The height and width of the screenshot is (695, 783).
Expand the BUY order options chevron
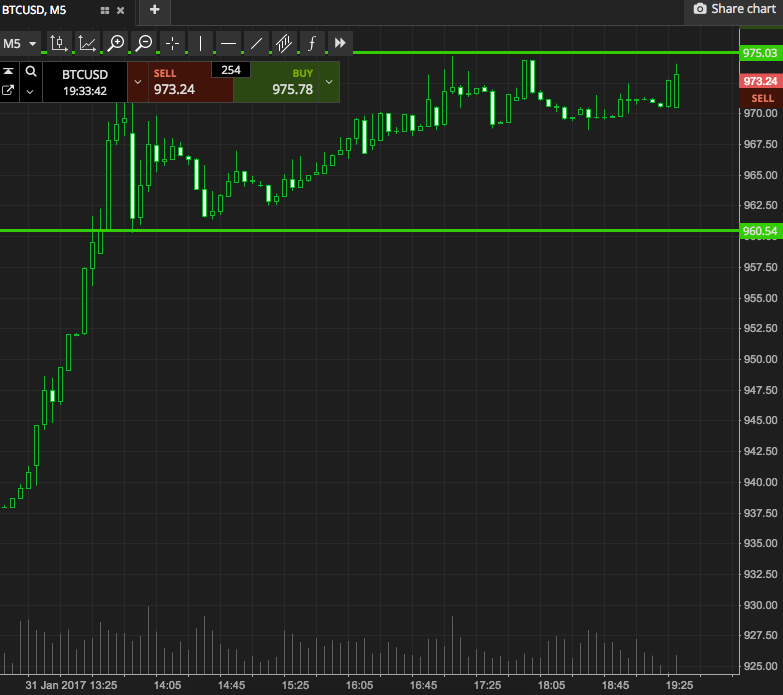click(x=329, y=82)
